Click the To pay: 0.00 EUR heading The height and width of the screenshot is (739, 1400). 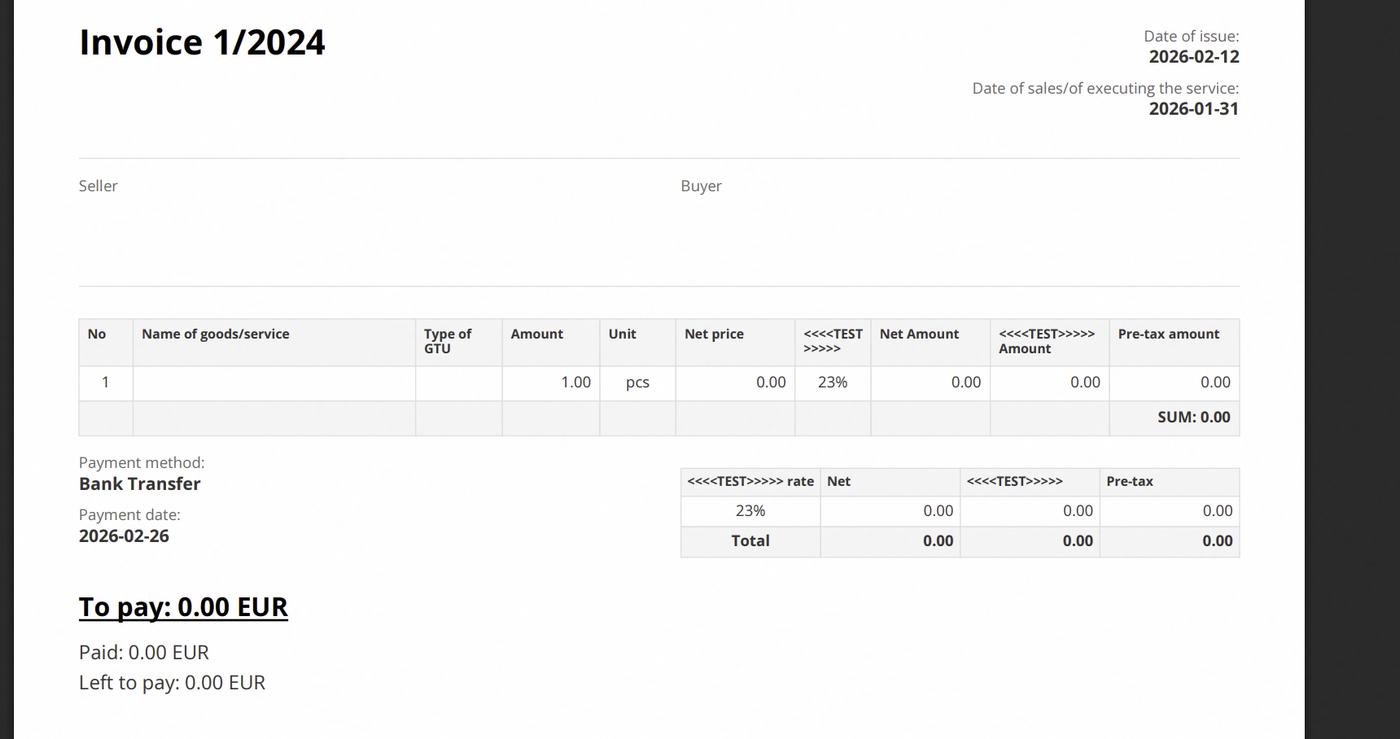pyautogui.click(x=183, y=607)
